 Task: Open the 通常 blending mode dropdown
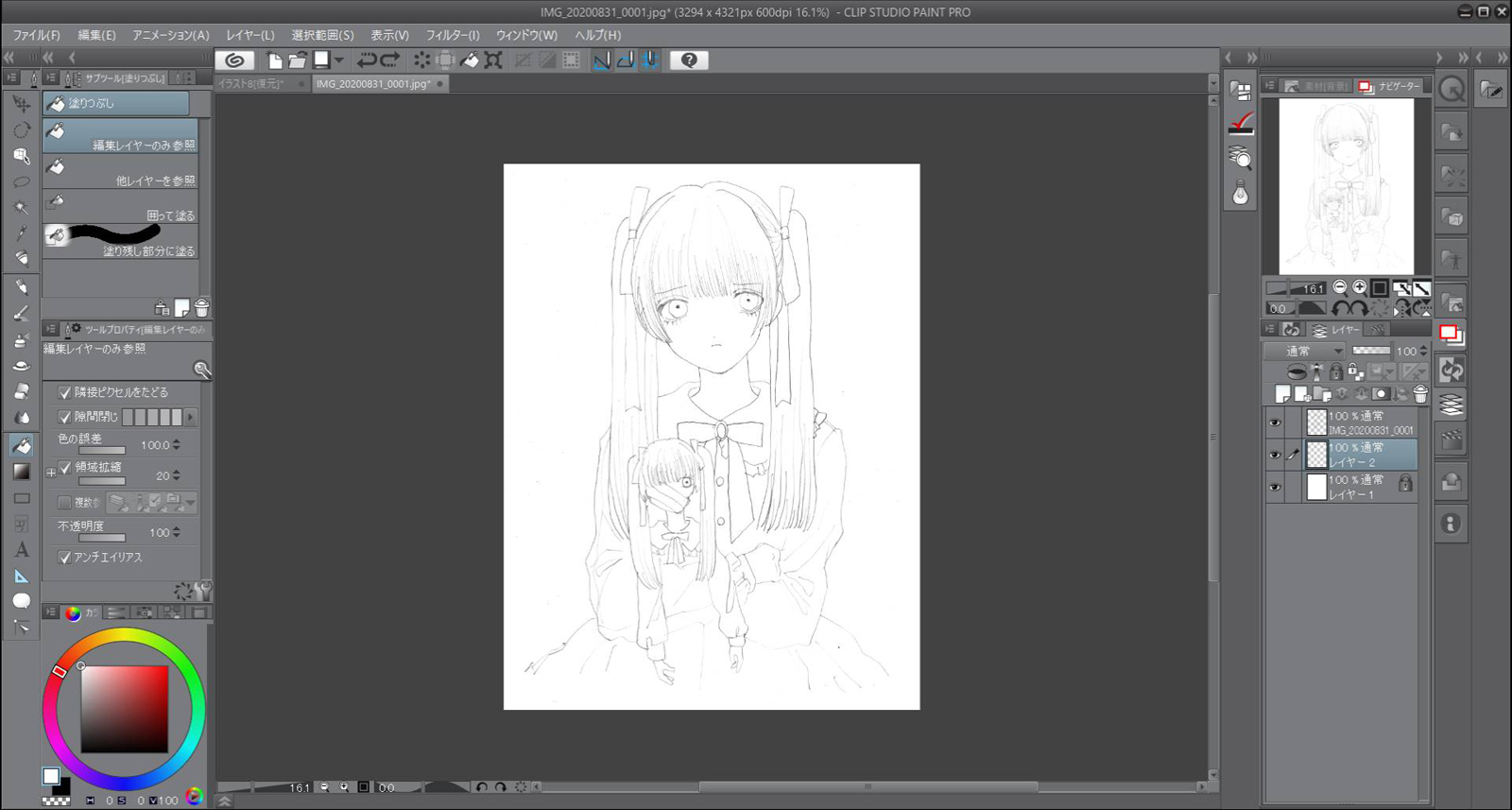1304,351
